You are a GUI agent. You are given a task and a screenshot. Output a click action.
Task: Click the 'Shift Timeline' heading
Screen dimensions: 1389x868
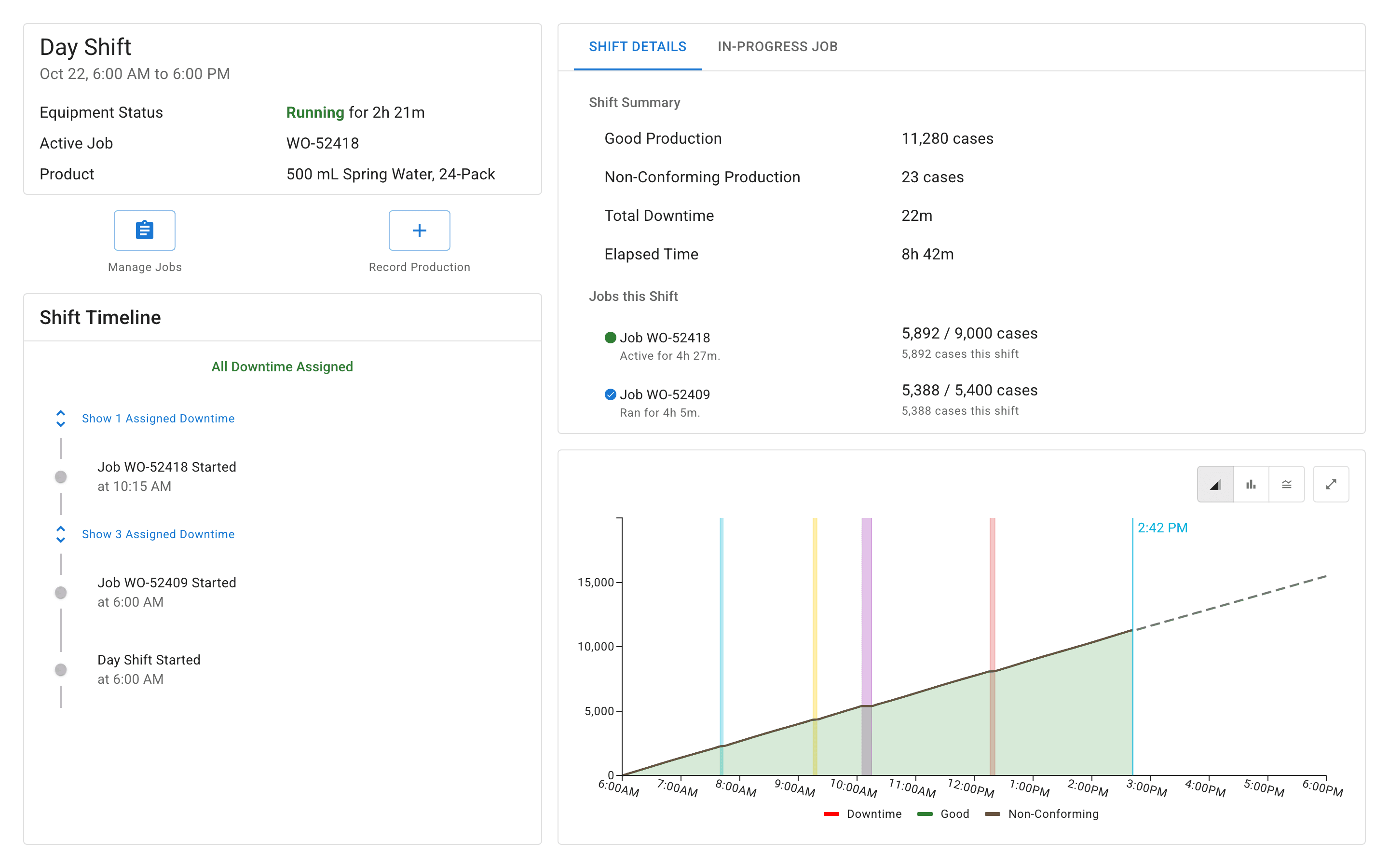(100, 317)
